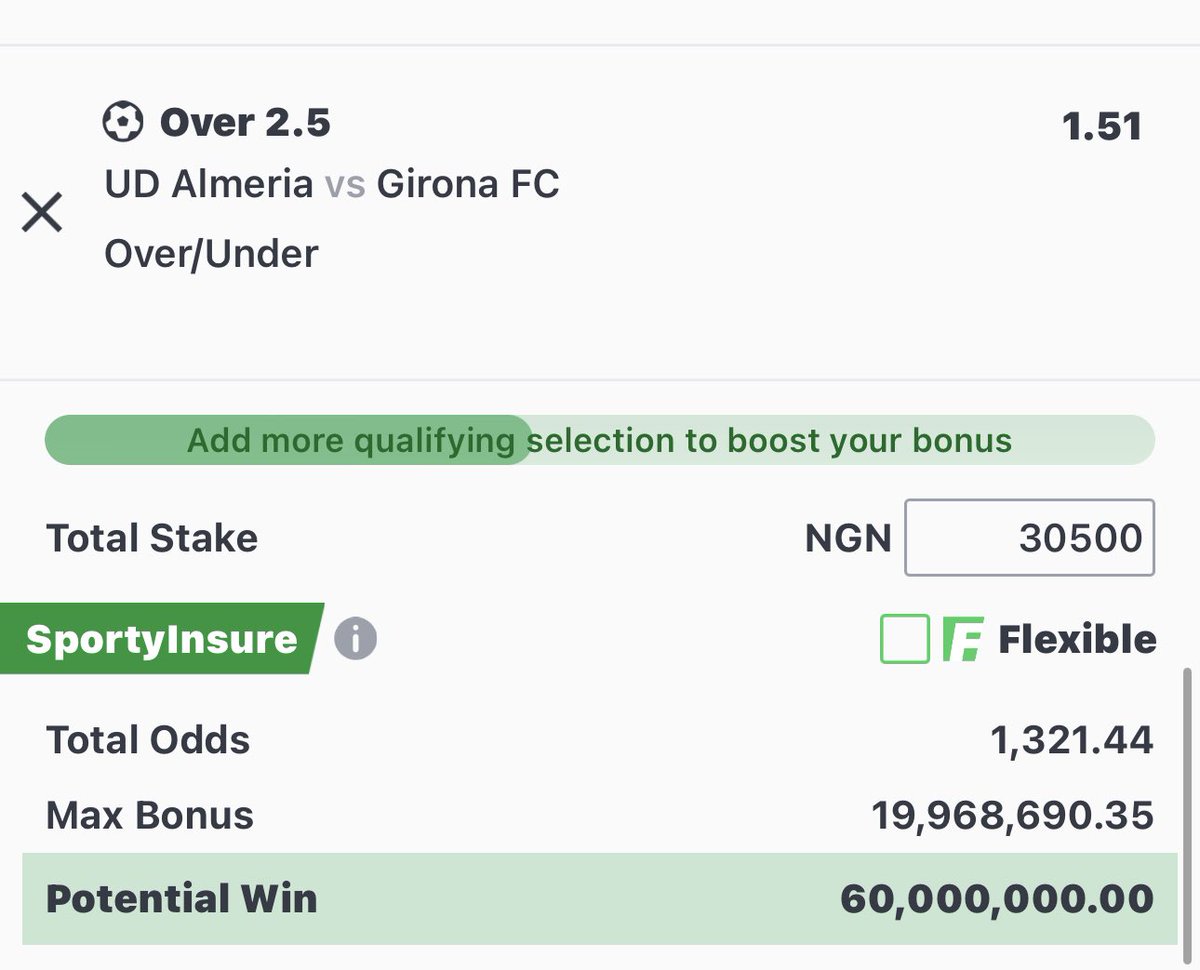This screenshot has height=970, width=1200.
Task: Click the Over/Under market label
Action: [211, 253]
